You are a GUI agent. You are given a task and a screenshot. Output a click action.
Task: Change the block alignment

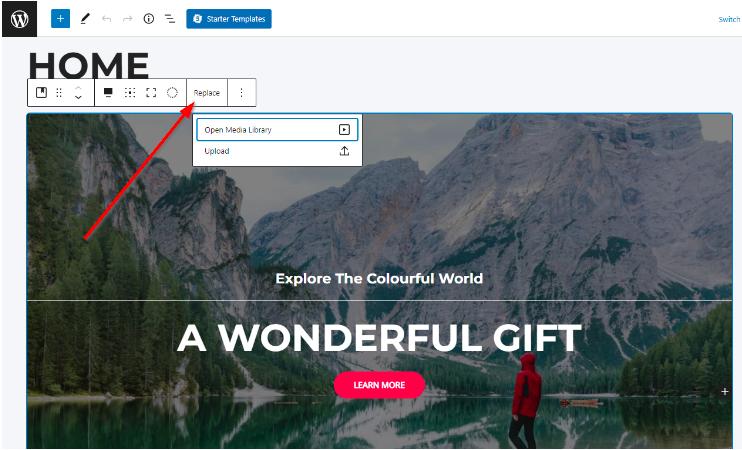click(x=108, y=93)
